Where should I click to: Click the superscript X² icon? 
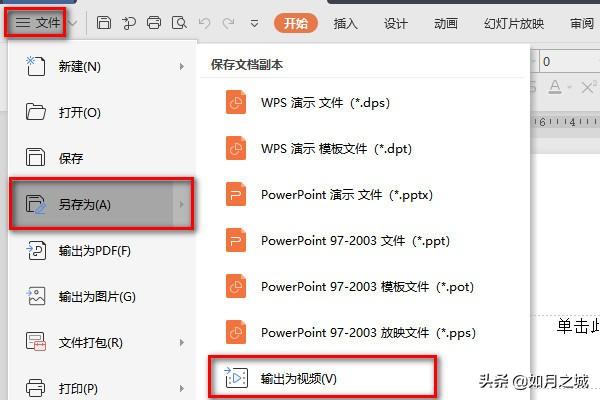click(589, 87)
